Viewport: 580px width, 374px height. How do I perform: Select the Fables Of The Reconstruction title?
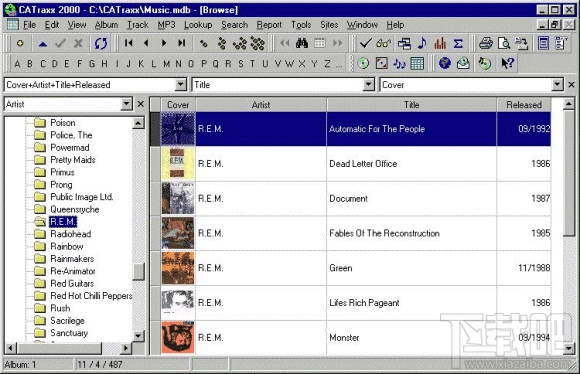coord(384,233)
